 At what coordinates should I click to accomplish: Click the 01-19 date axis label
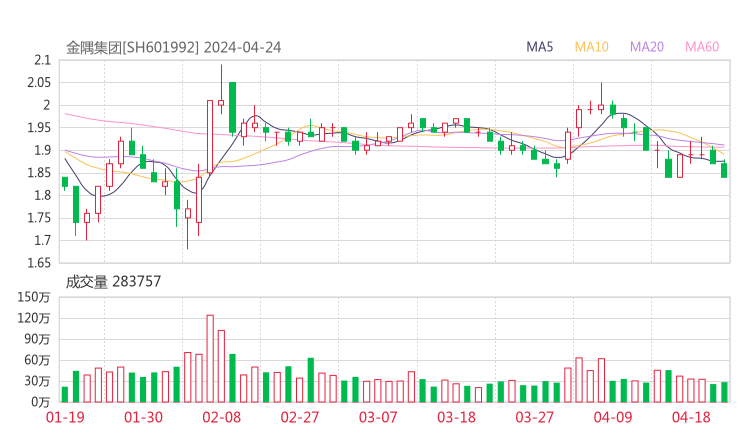point(65,417)
